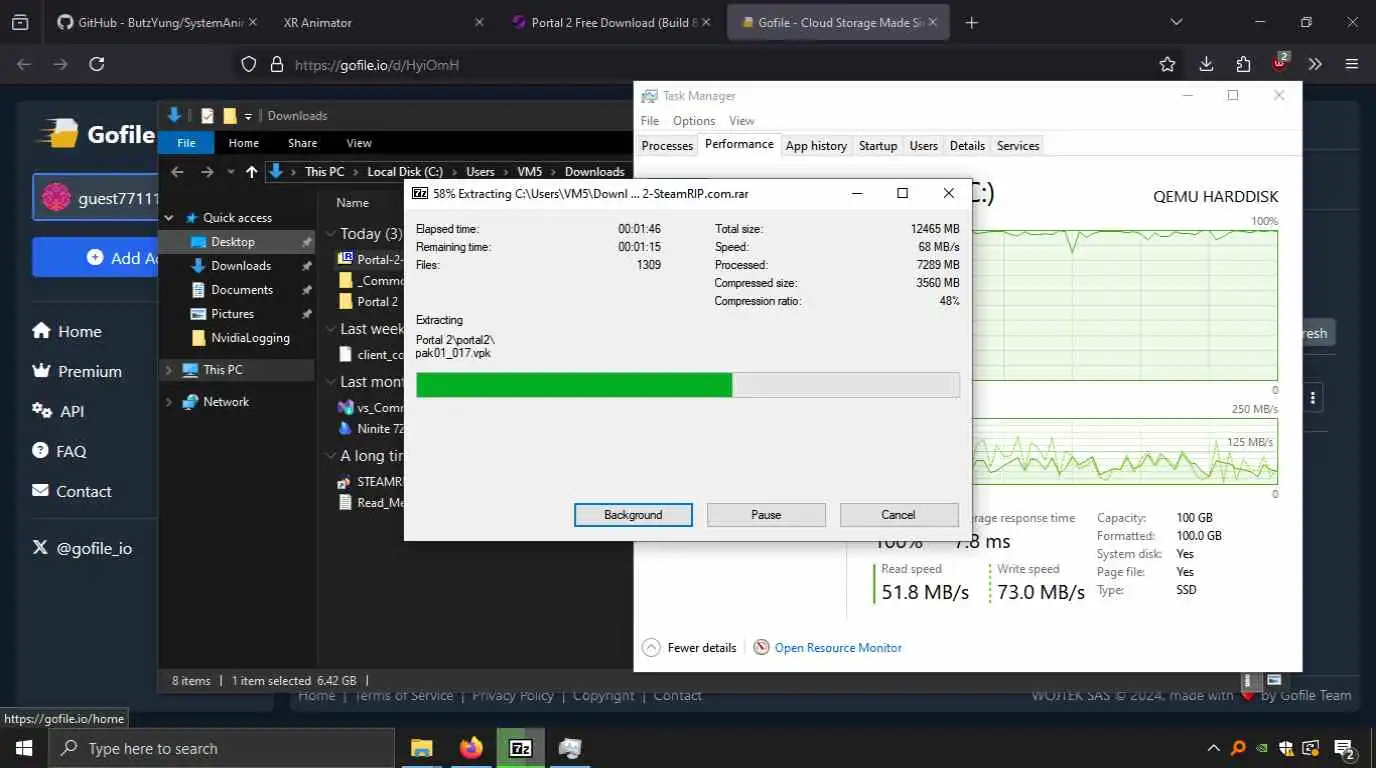The width and height of the screenshot is (1376, 768).
Task: Click the Gofile three-dot options button
Action: coord(1312,398)
